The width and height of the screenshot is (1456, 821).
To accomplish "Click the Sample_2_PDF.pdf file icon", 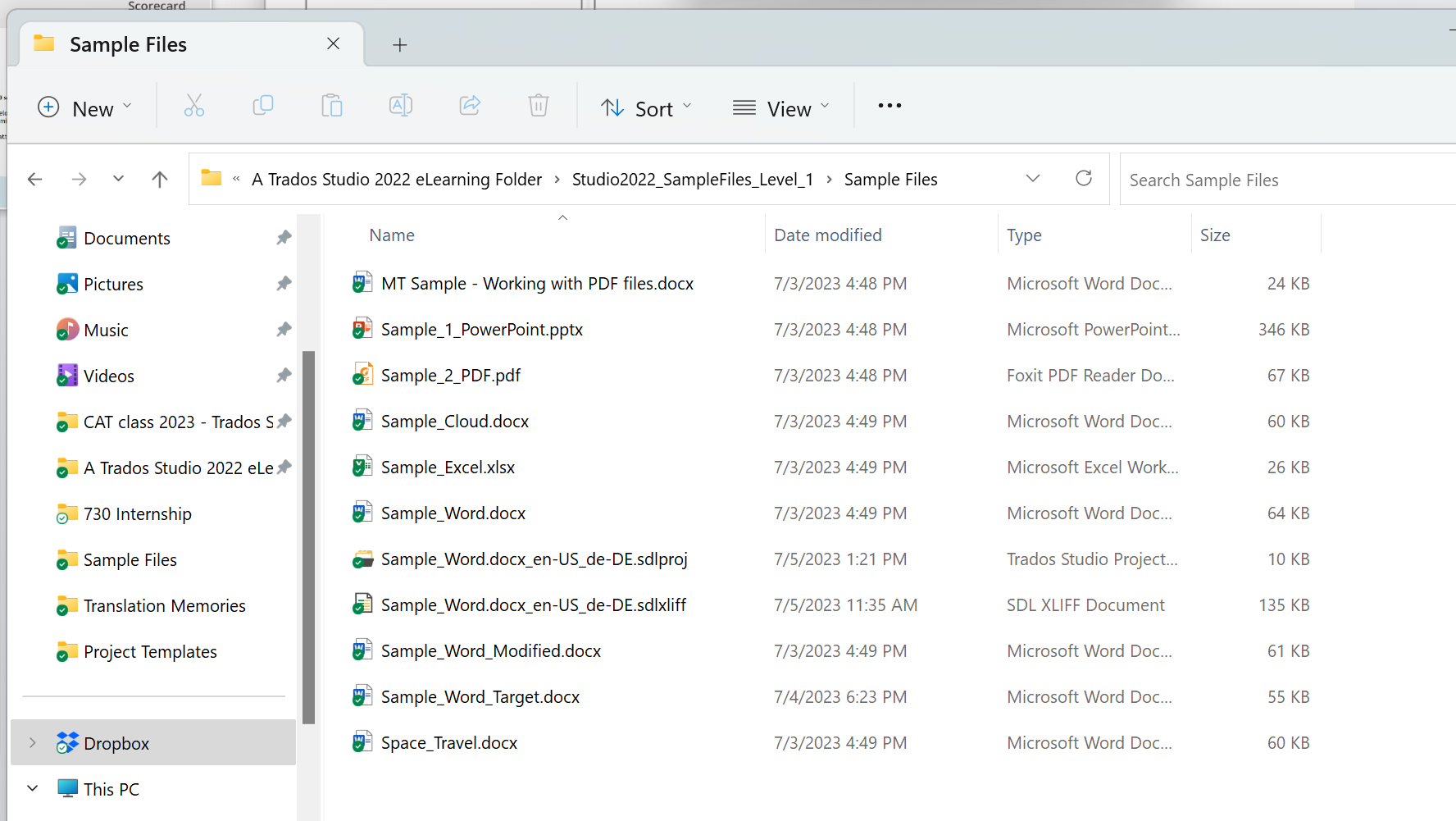I will point(362,375).
